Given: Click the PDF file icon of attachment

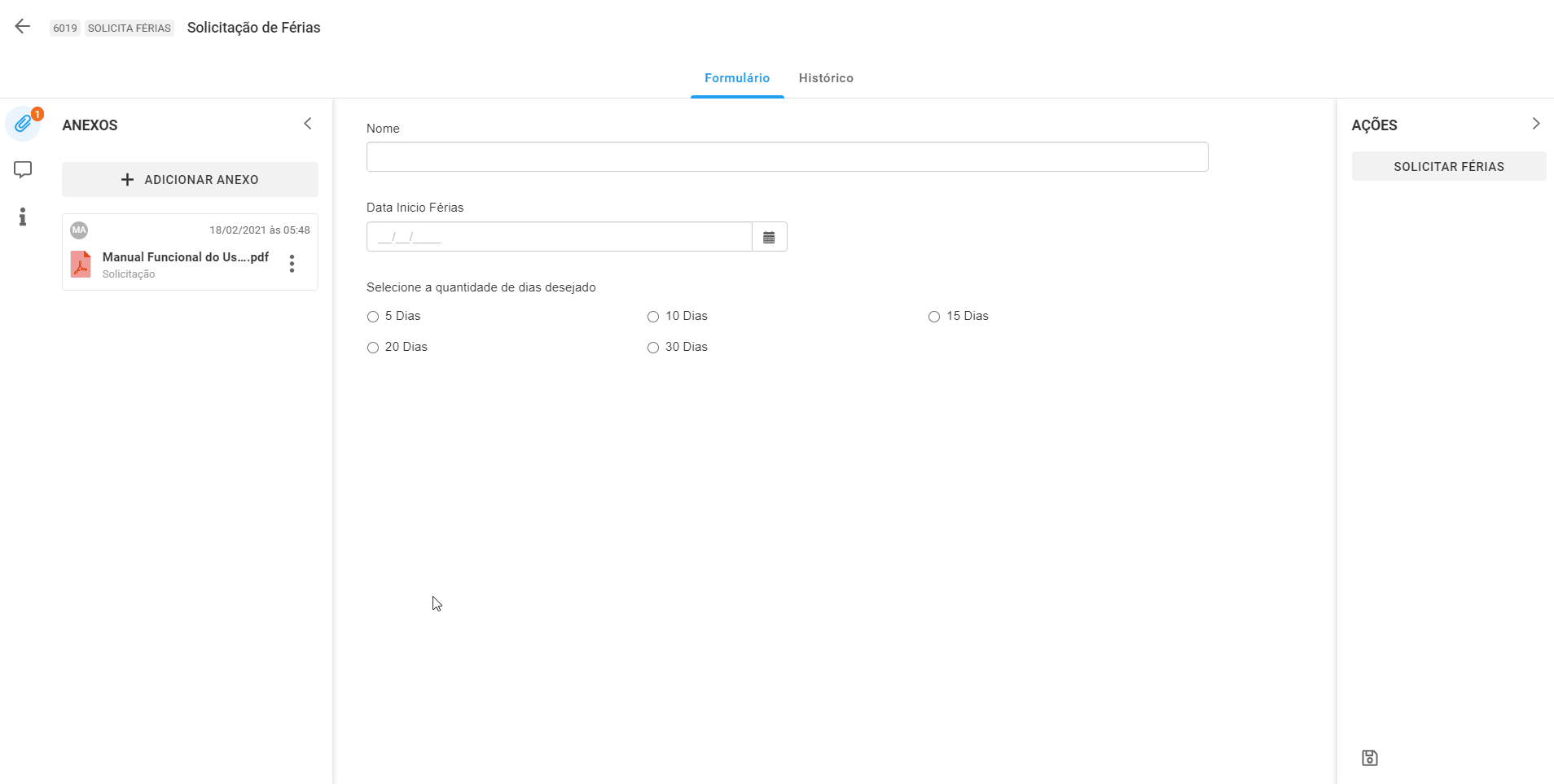Looking at the screenshot, I should [81, 264].
